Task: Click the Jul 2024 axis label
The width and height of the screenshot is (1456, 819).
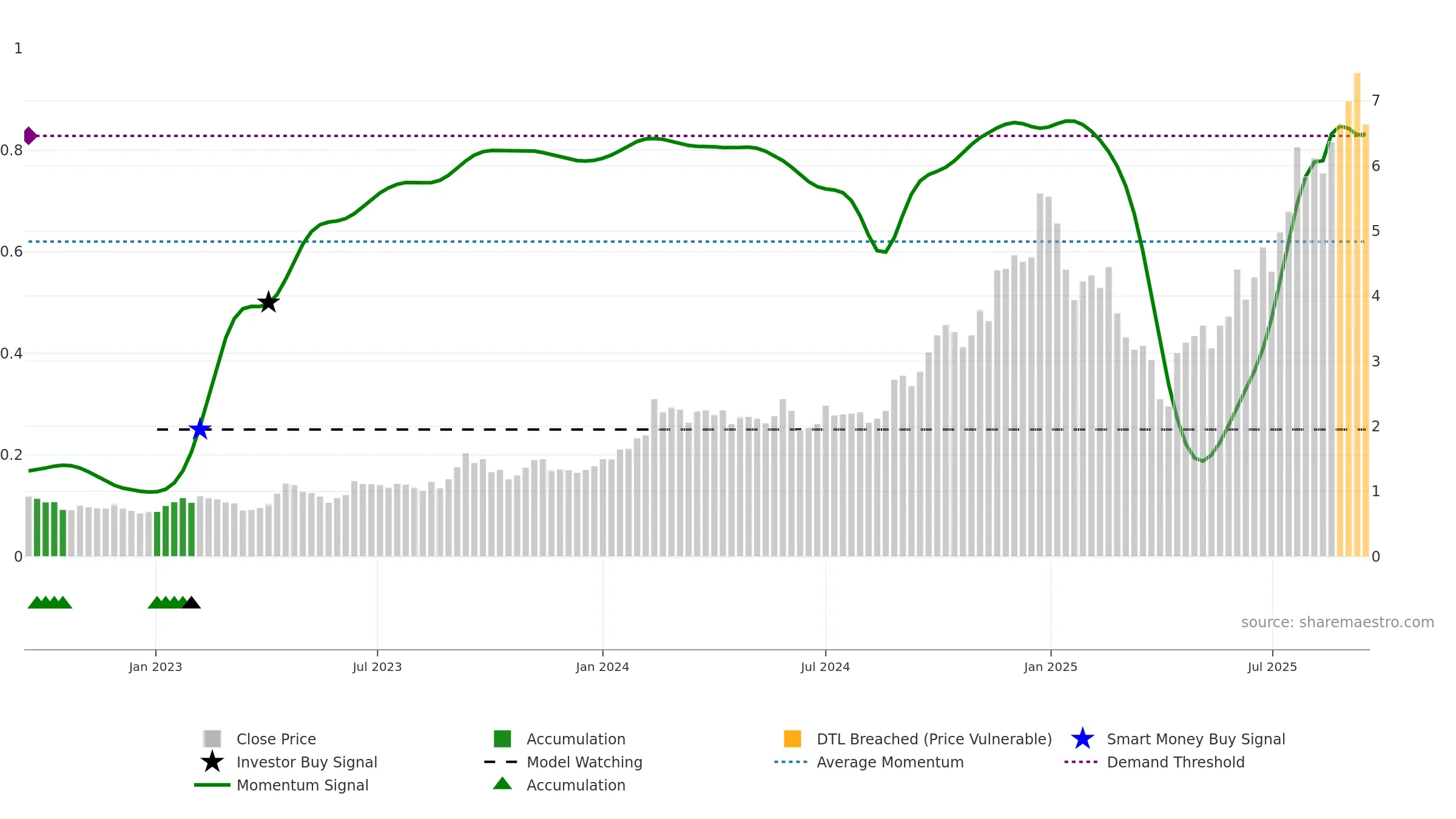Action: coord(825,667)
